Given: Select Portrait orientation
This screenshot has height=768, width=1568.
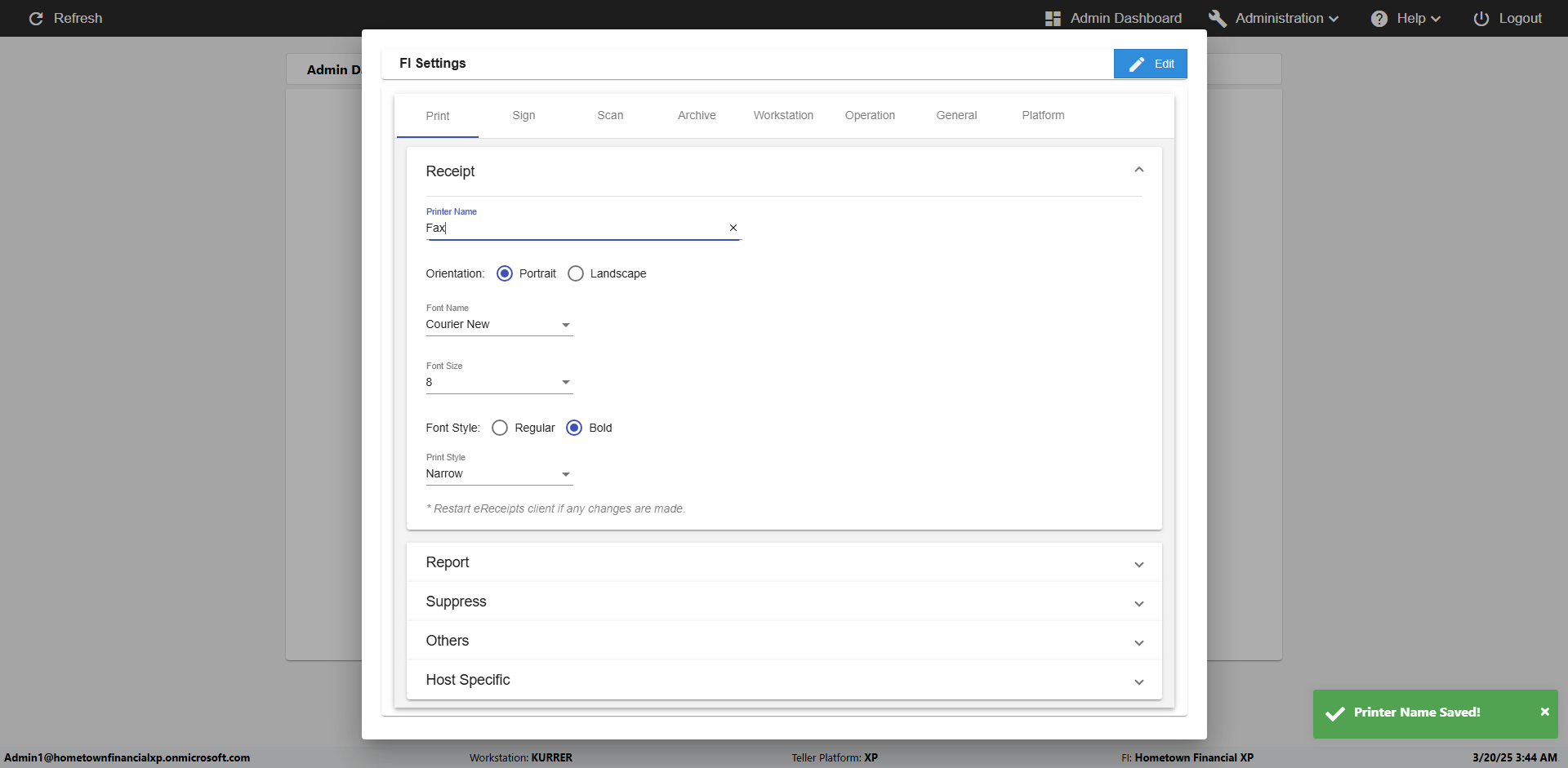Looking at the screenshot, I should point(505,273).
